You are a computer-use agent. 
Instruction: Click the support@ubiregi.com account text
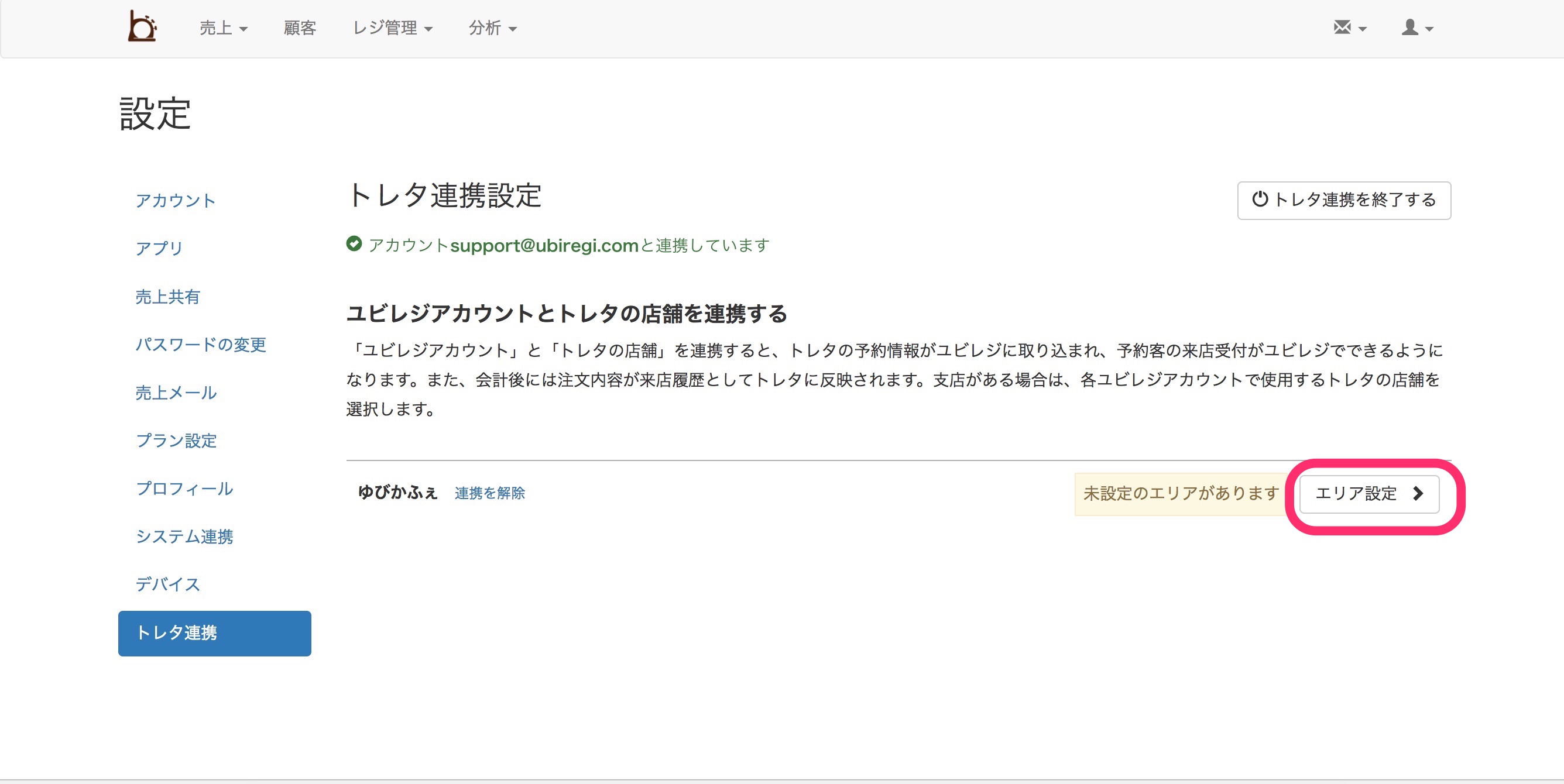(x=544, y=245)
